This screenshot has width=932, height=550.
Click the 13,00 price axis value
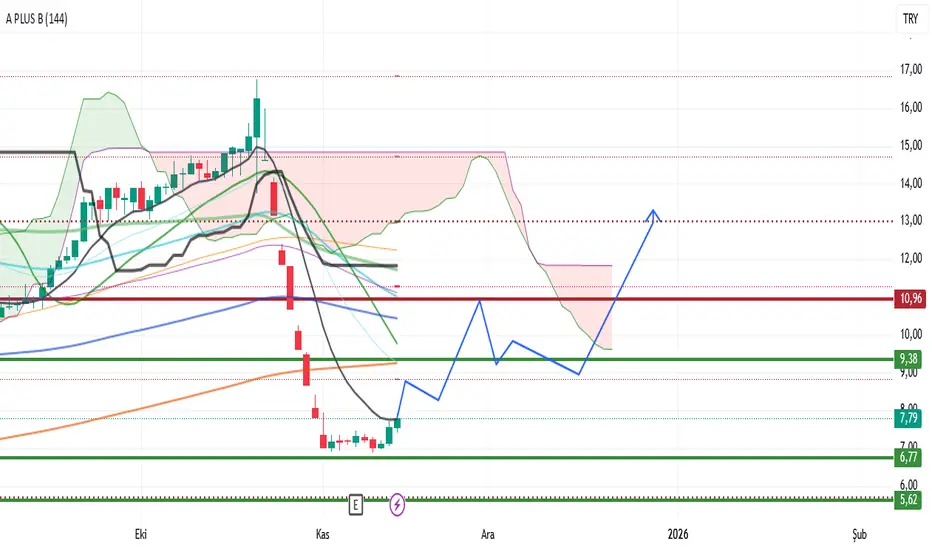coord(911,221)
